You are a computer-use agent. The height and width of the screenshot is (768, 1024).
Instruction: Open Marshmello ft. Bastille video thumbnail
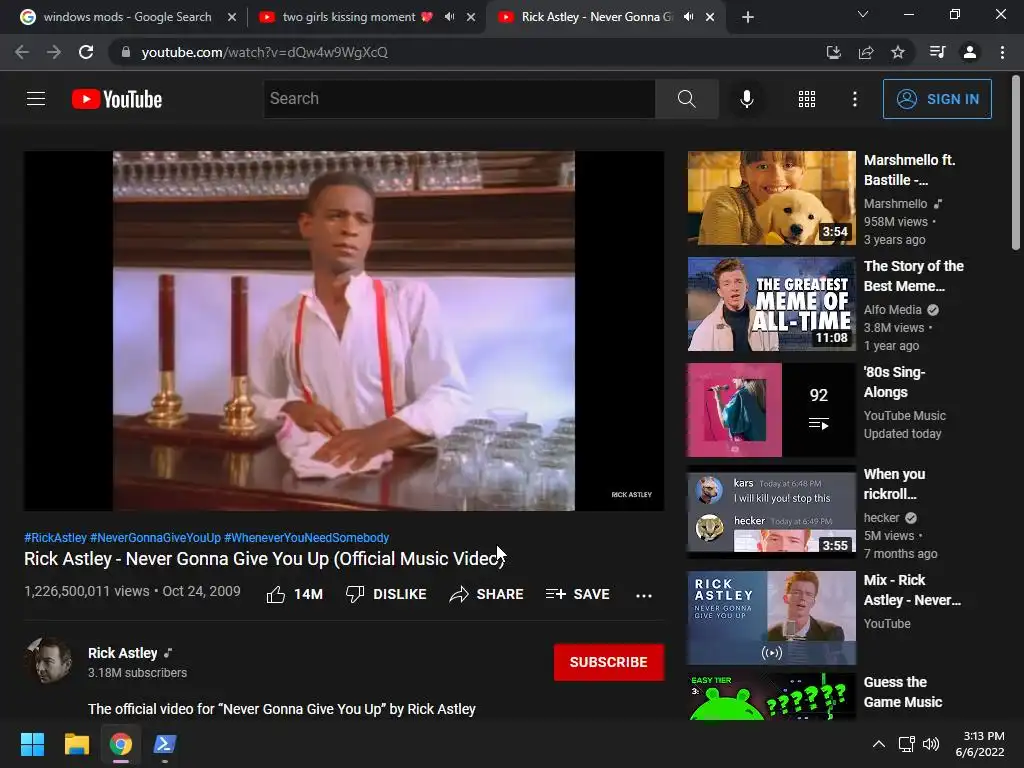771,198
